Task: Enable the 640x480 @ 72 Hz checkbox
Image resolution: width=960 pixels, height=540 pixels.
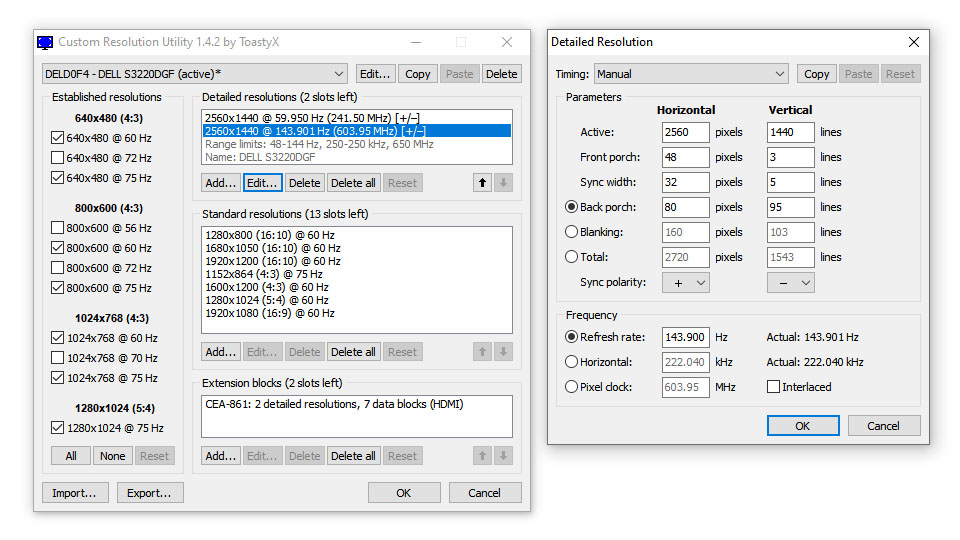Action: pyautogui.click(x=58, y=158)
